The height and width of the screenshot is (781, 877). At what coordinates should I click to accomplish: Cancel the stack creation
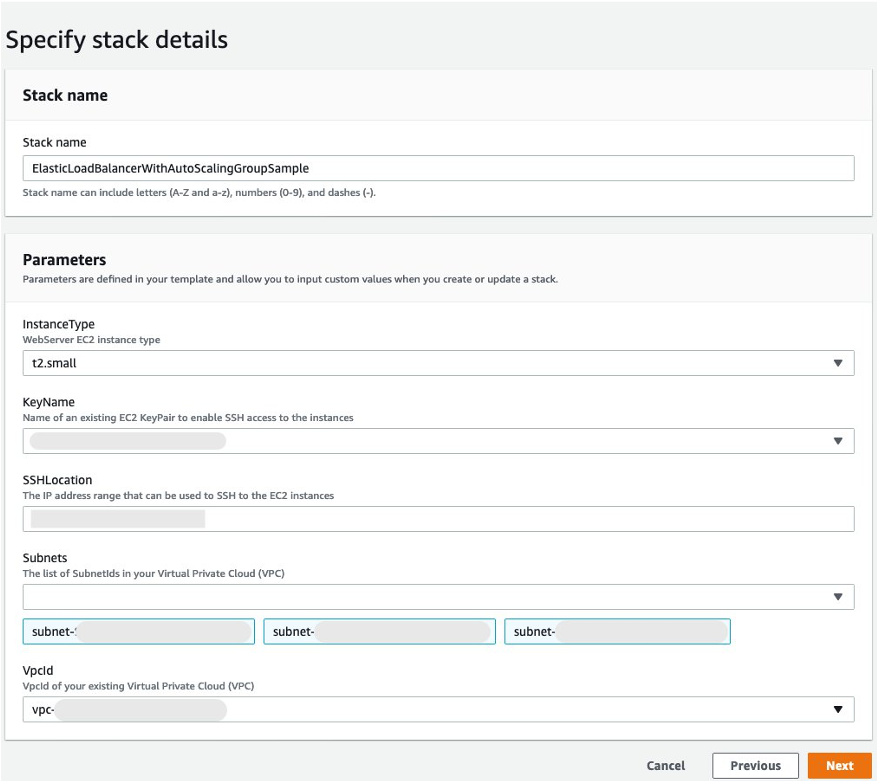[665, 765]
